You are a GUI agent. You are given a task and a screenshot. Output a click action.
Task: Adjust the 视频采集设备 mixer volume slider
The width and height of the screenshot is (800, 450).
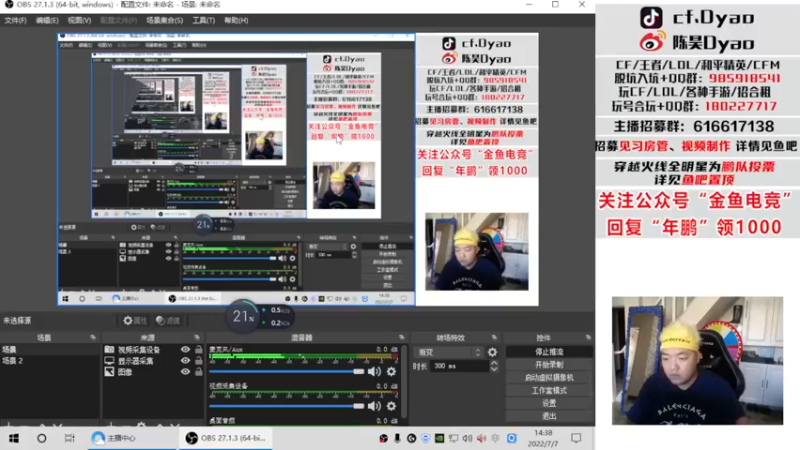click(x=287, y=406)
